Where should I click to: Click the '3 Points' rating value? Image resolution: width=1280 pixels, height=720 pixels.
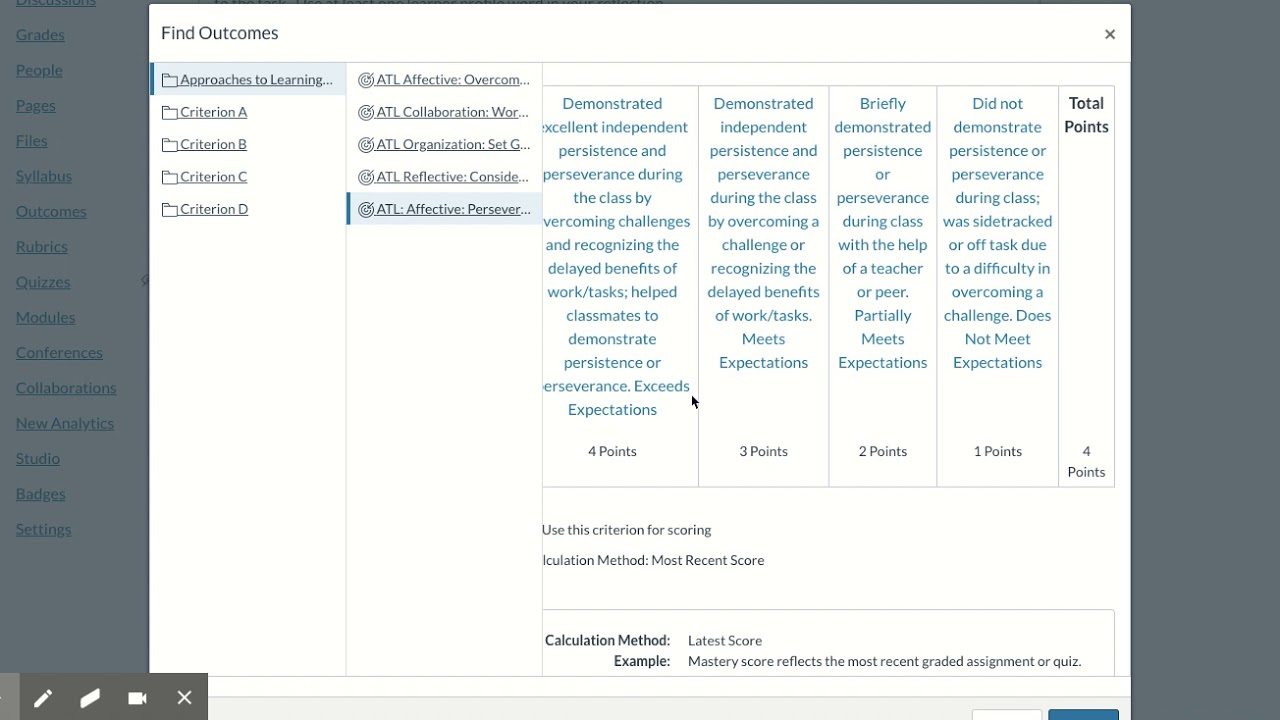click(763, 451)
